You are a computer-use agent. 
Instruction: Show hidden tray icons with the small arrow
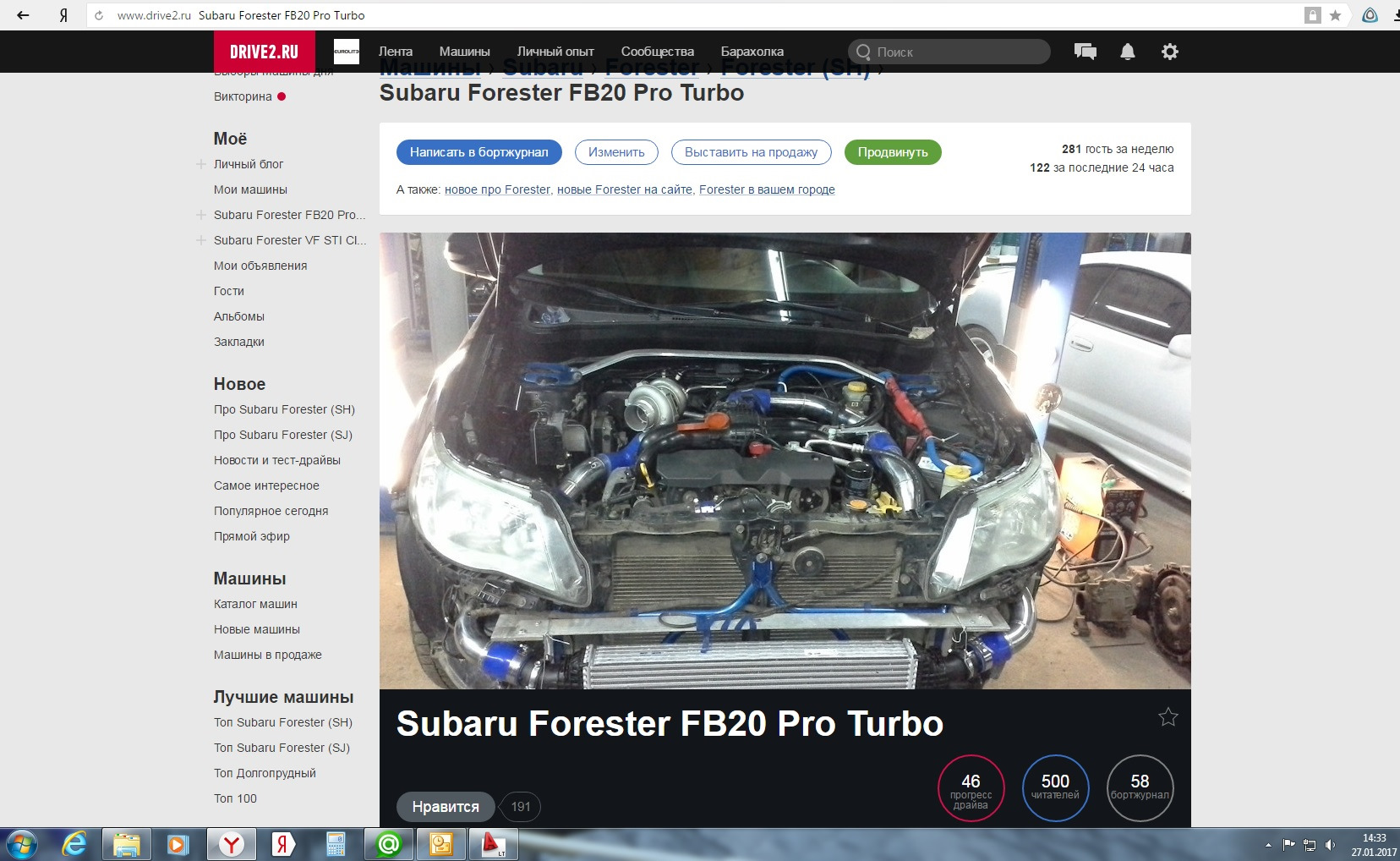[x=1268, y=845]
